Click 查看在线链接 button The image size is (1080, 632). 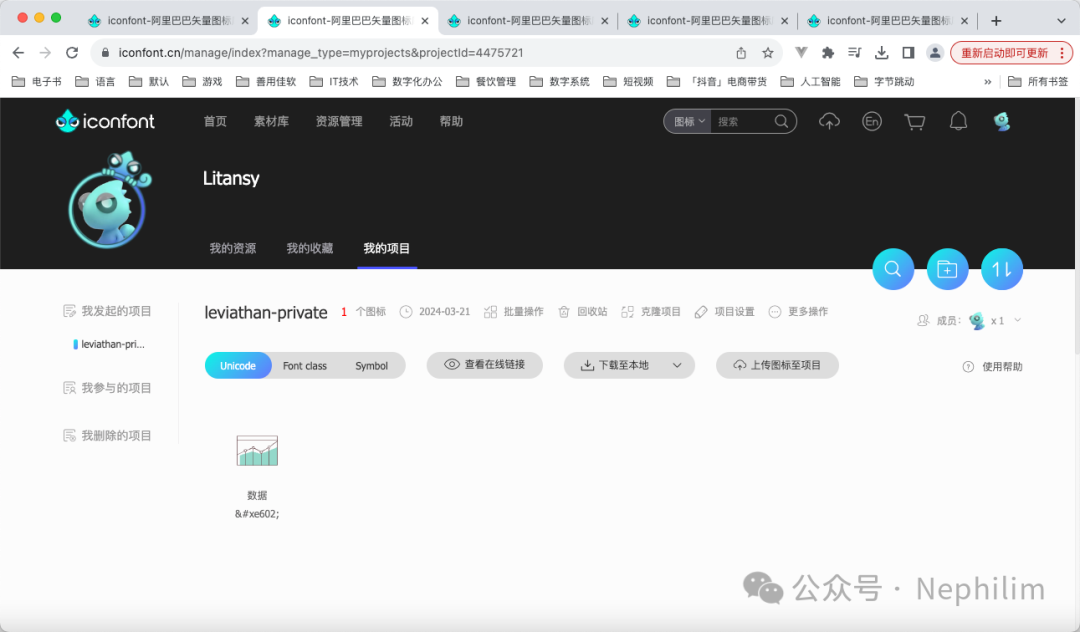[484, 365]
